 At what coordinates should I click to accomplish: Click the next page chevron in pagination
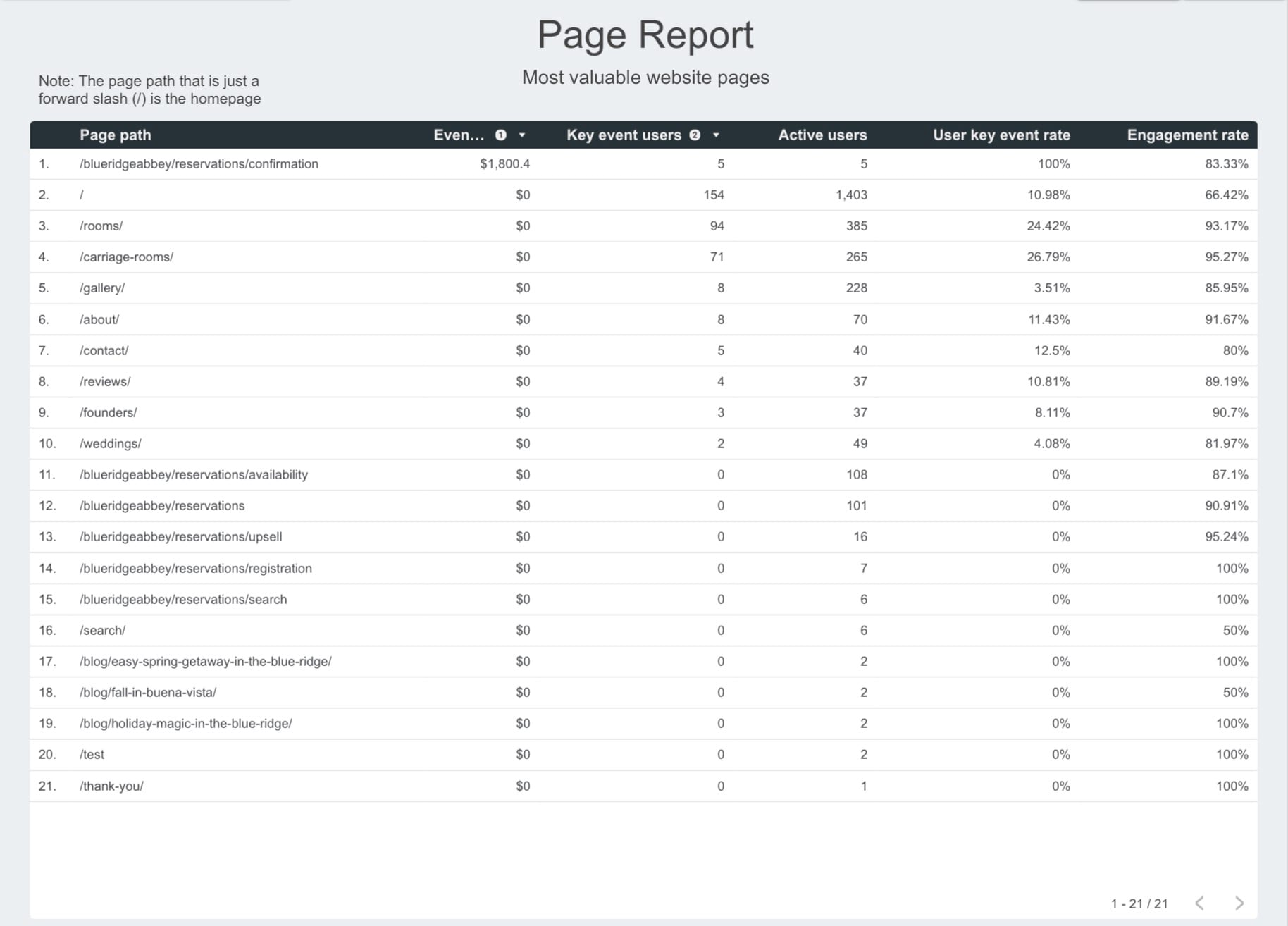pyautogui.click(x=1239, y=901)
